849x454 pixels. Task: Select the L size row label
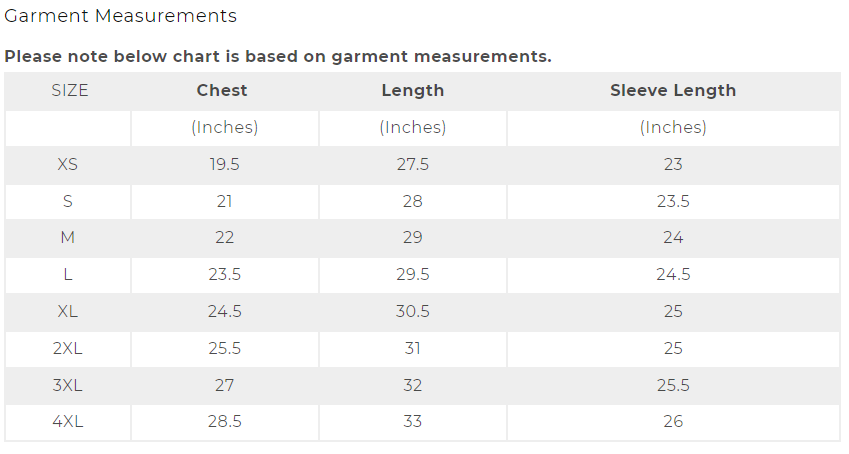68,274
